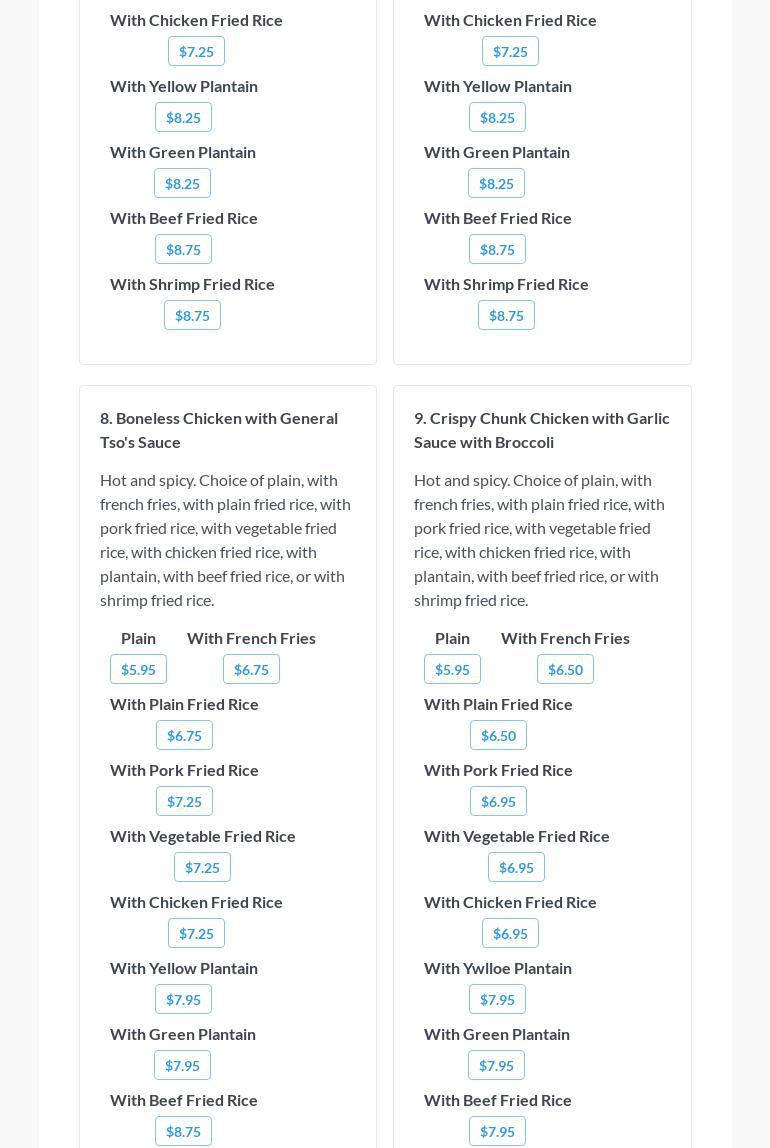Pick Crispy Chunk Chicken With Plain Fried Rice $6.50
Screen dimensions: 770x1148
(x=498, y=735)
